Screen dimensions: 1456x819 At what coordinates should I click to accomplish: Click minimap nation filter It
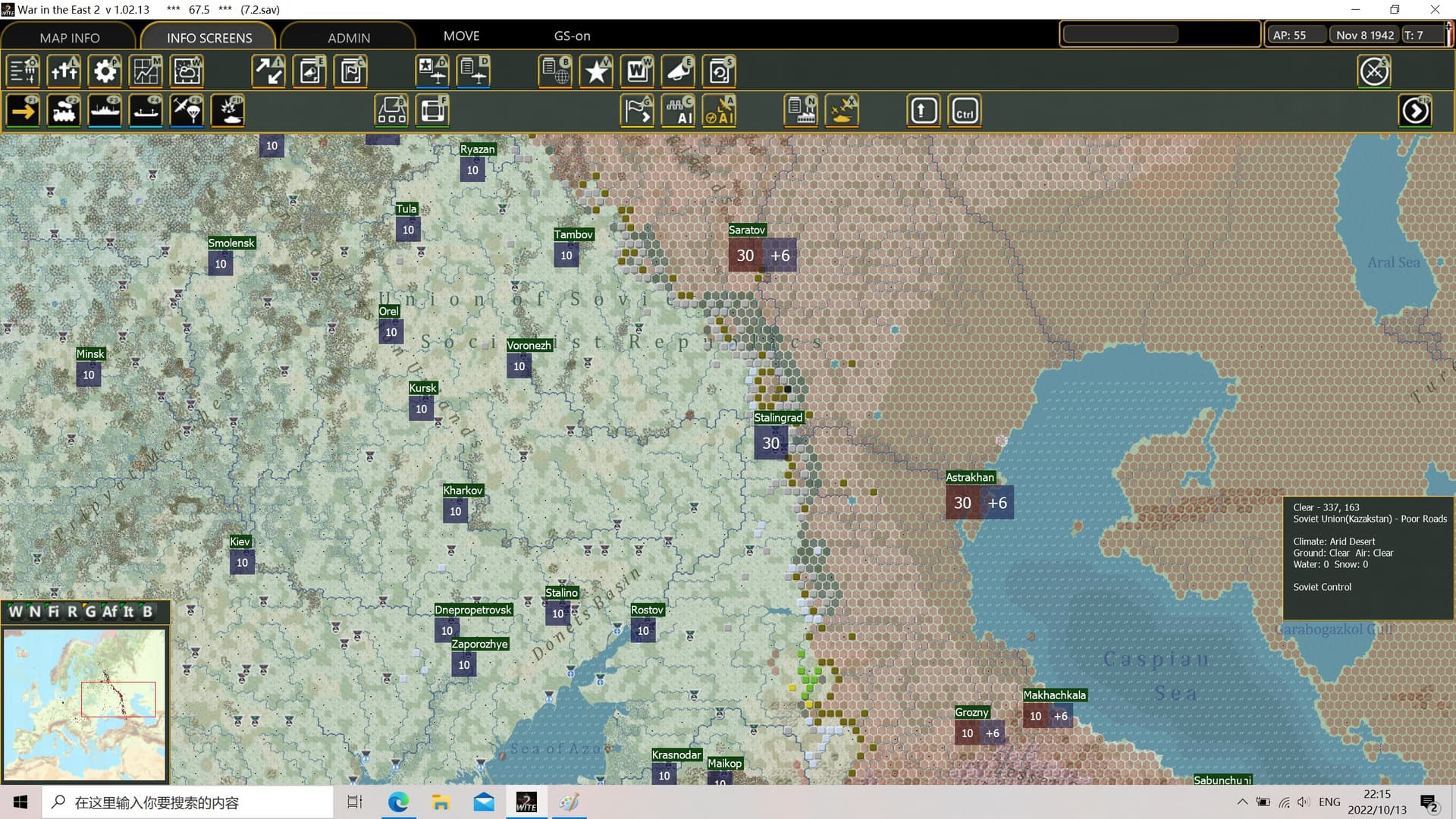(129, 611)
